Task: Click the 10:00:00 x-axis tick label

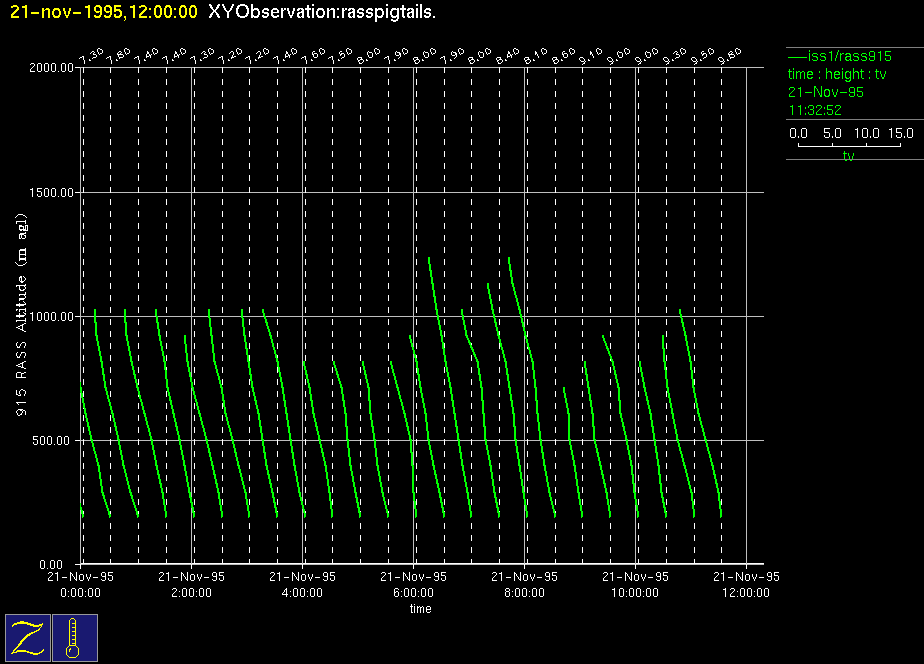Action: click(x=635, y=592)
